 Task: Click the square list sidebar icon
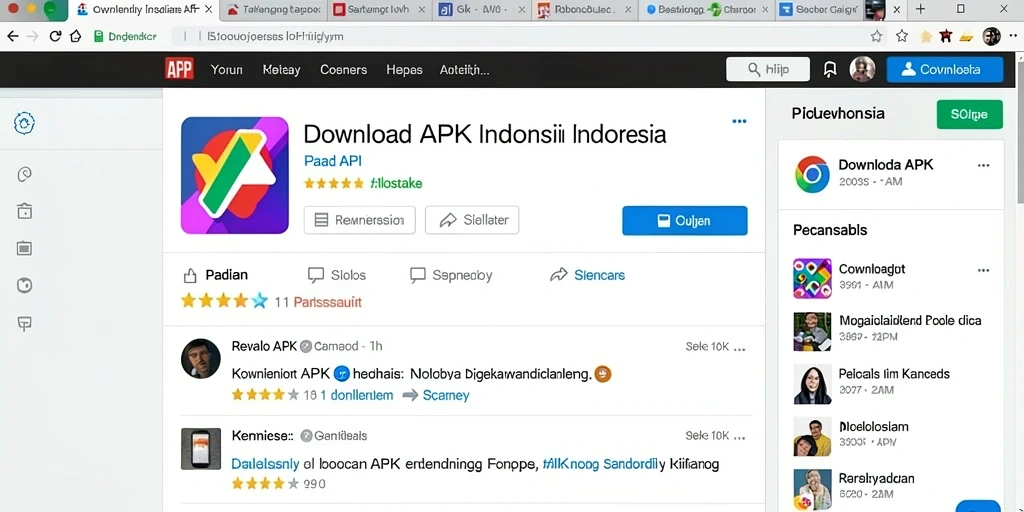click(24, 248)
